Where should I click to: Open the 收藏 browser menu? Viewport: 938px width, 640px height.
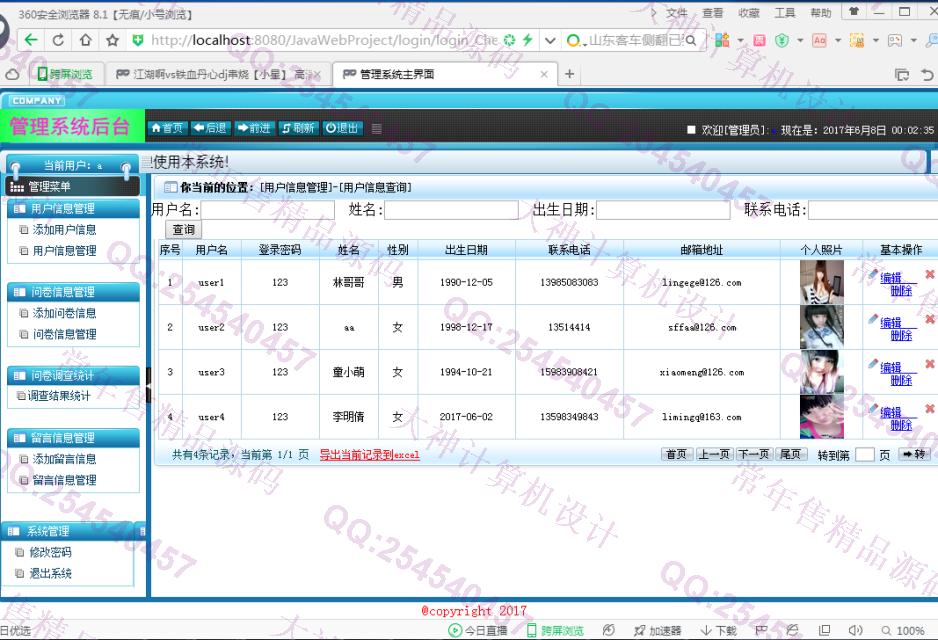click(748, 13)
